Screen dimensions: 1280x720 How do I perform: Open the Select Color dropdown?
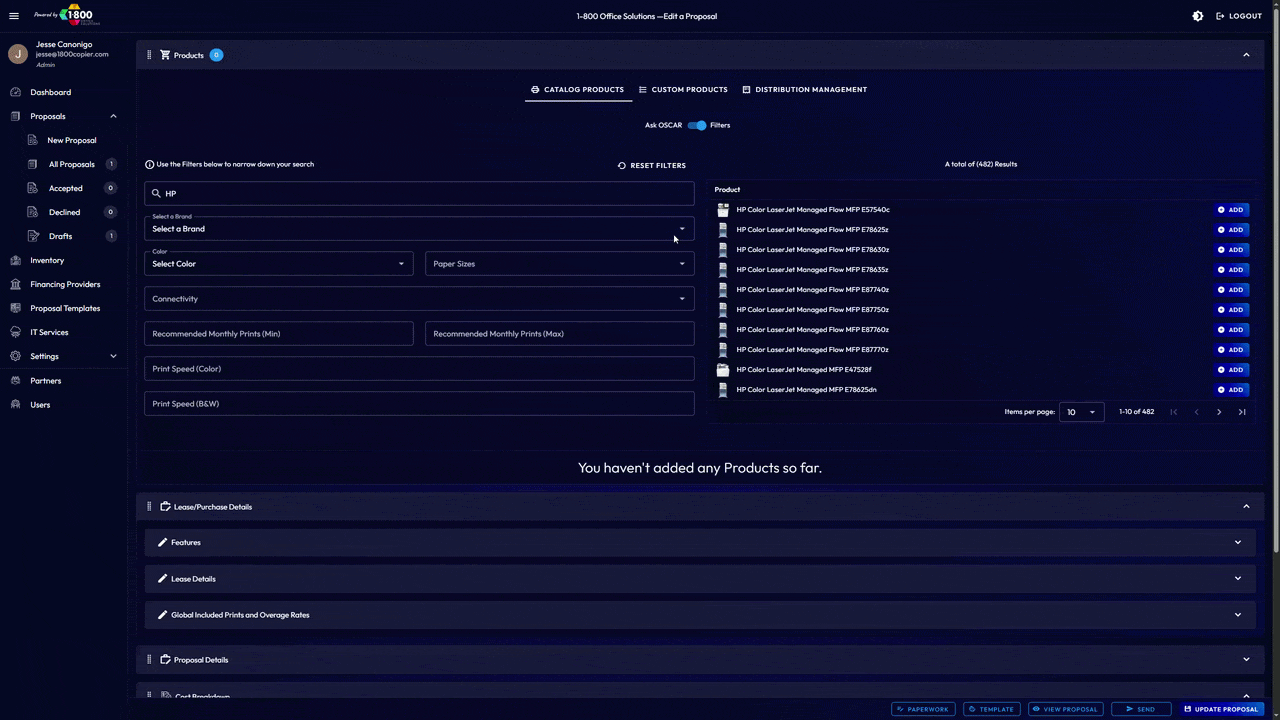(279, 263)
